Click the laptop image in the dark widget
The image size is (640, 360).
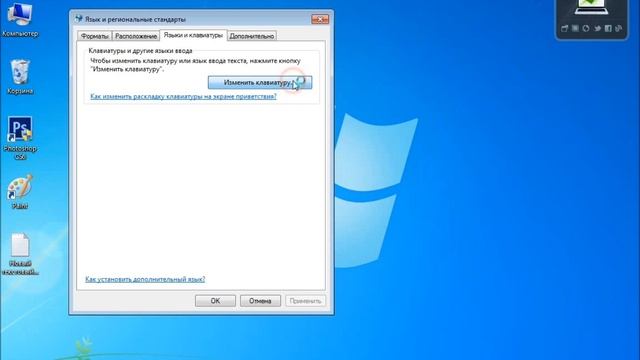click(591, 8)
